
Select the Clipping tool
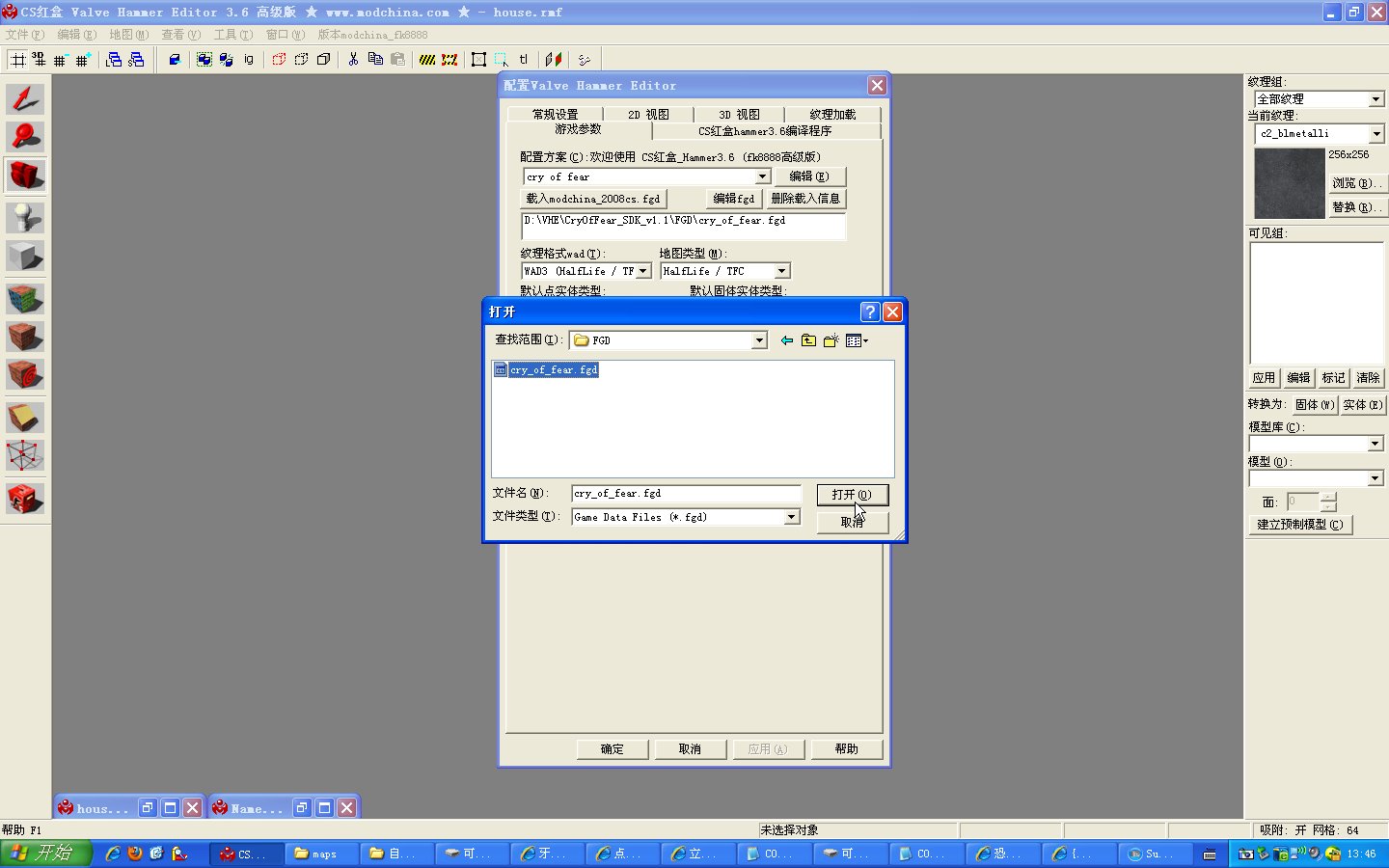(25, 417)
